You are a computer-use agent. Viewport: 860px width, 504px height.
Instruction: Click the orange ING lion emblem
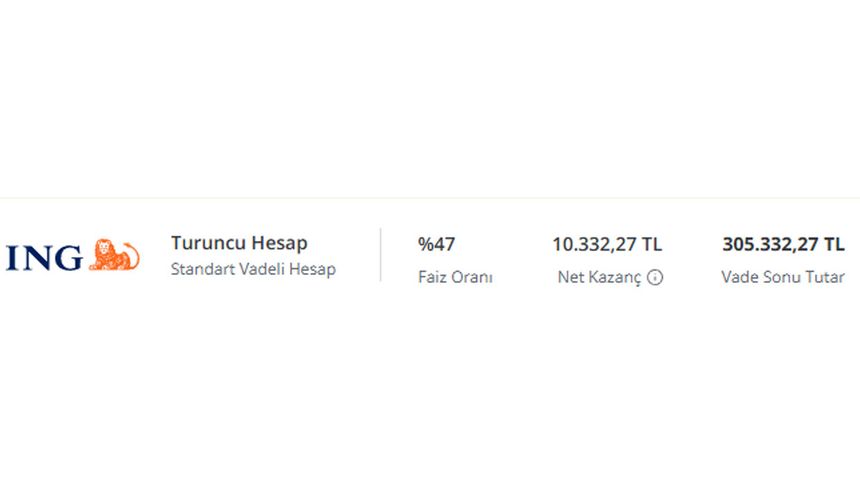click(x=114, y=255)
